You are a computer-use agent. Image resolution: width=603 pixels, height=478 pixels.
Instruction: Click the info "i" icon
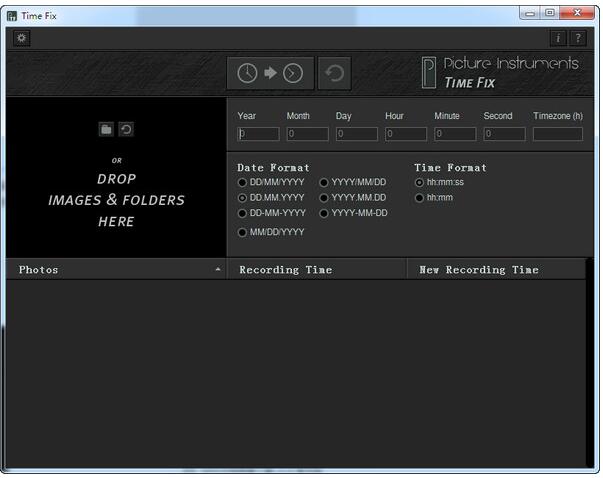coord(558,38)
